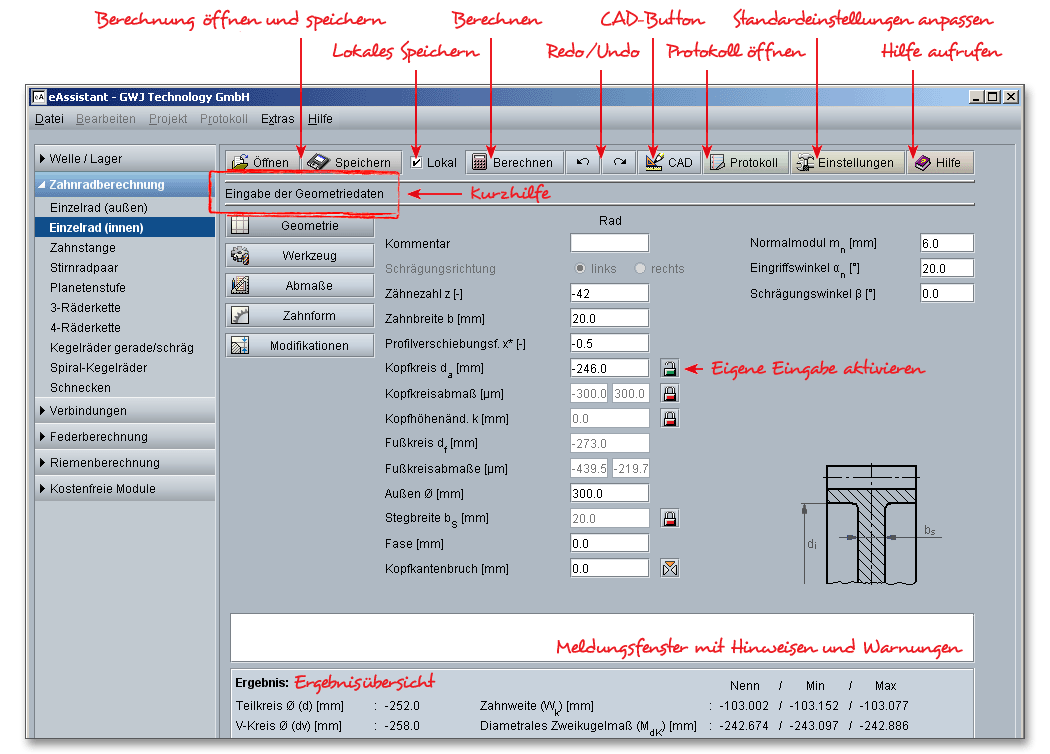Select Planetenstufe in the sidebar
This screenshot has width=1050, height=754.
click(88, 288)
